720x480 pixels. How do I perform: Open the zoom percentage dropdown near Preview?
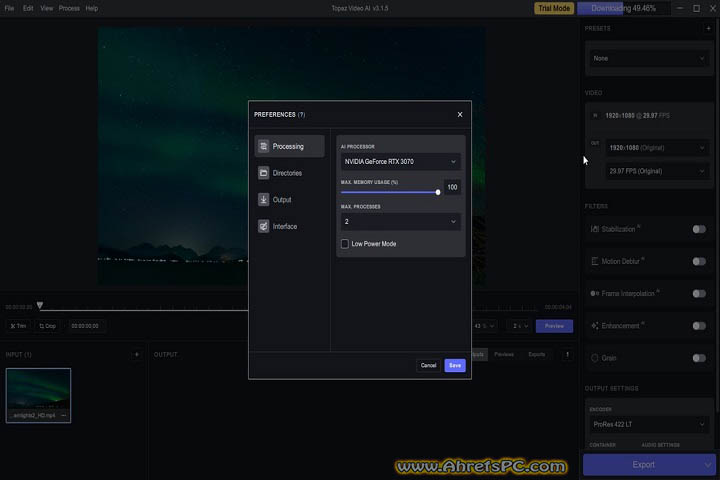pos(484,326)
